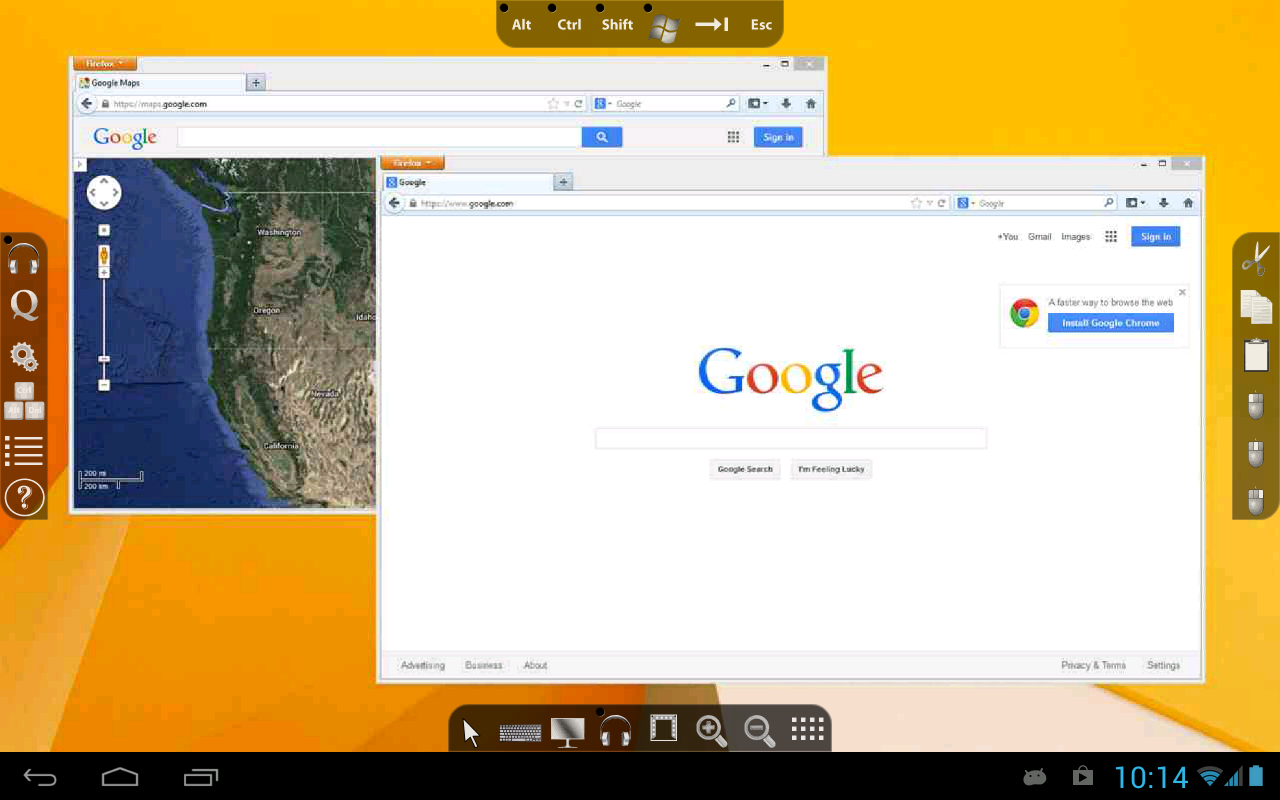Screen dimensions: 1280x800
Task: Select the Google Maps tab
Action: (160, 83)
